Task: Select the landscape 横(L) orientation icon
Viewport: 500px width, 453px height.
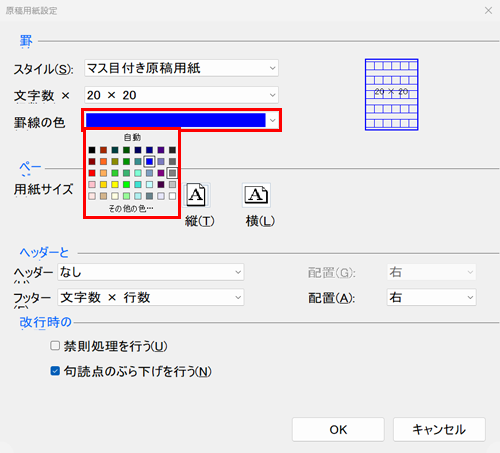Action: click(x=256, y=195)
